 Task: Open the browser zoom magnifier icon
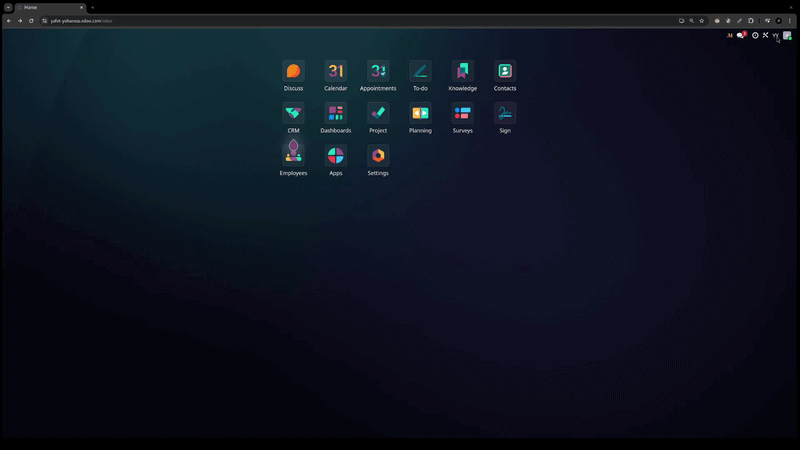pyautogui.click(x=691, y=21)
